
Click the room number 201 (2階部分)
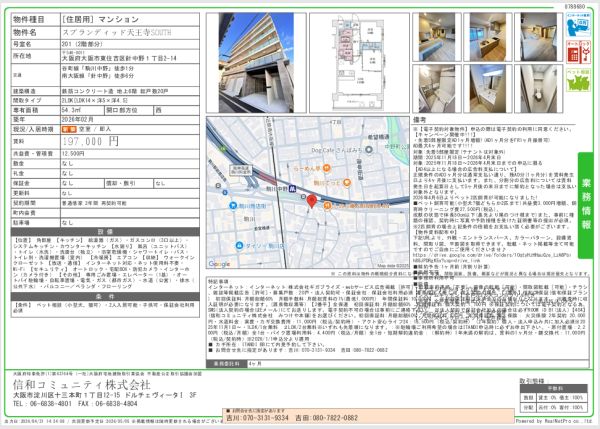[x=82, y=44]
